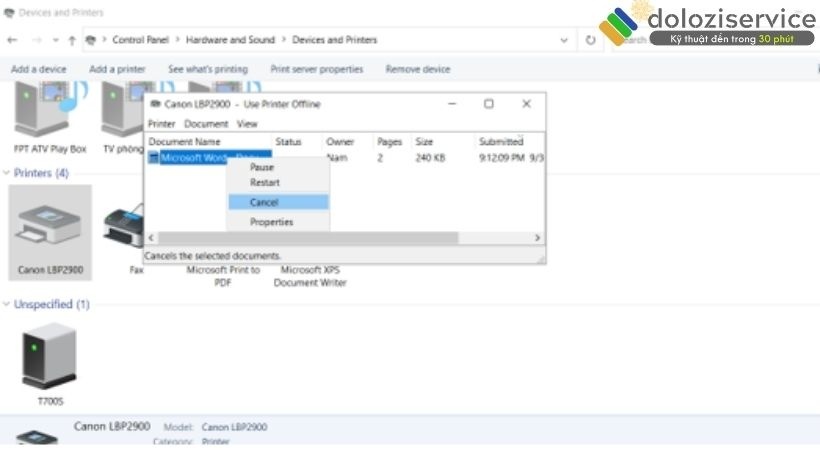Click the address bar location icon

click(x=90, y=40)
